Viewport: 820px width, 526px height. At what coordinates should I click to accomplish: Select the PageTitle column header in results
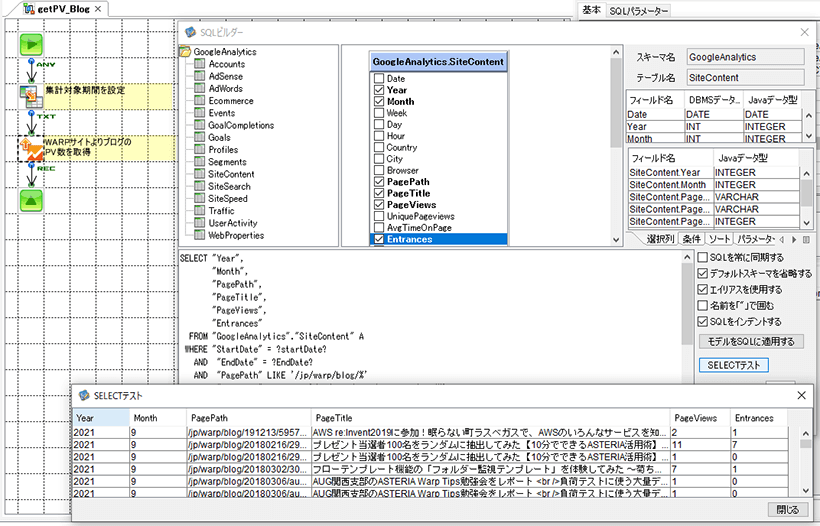491,418
